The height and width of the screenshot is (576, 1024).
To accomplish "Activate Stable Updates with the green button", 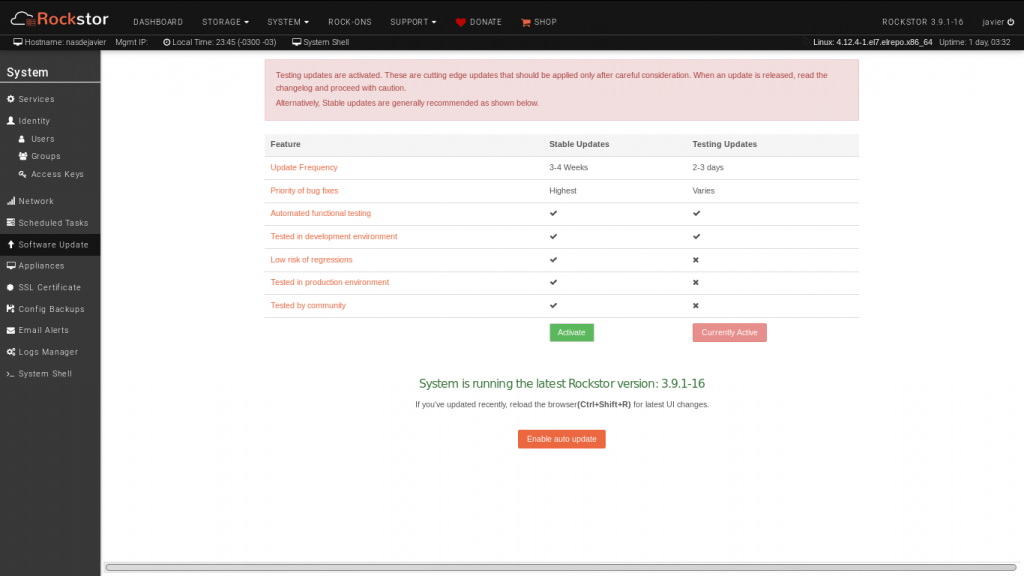I will click(x=571, y=332).
